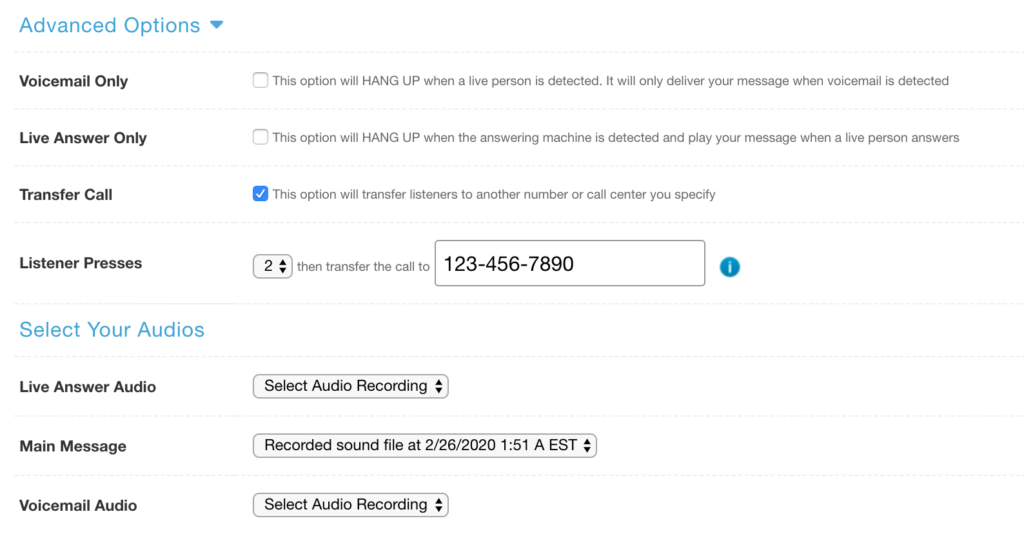Viewport: 1024px width, 534px height.
Task: Enable the Voicemail Only checkbox
Action: pyautogui.click(x=260, y=80)
